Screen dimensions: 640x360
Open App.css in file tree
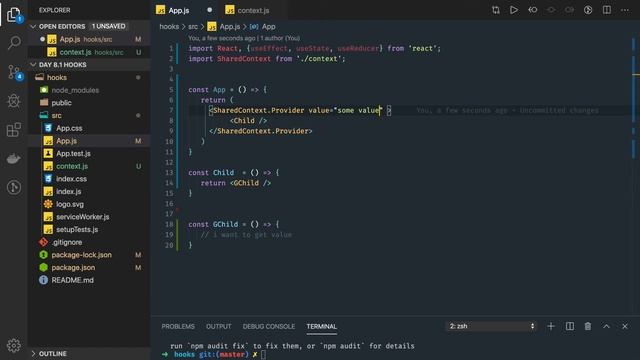(x=89, y=128)
